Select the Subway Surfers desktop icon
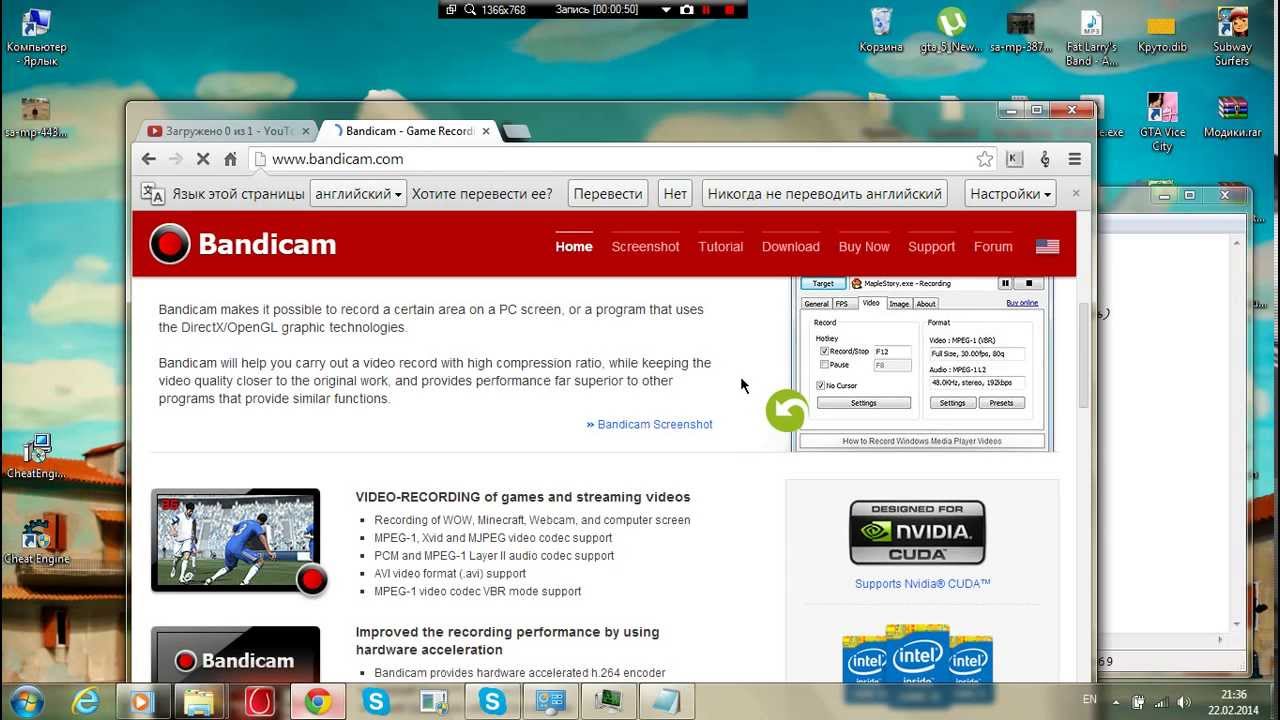The height and width of the screenshot is (720, 1280). point(1232,37)
